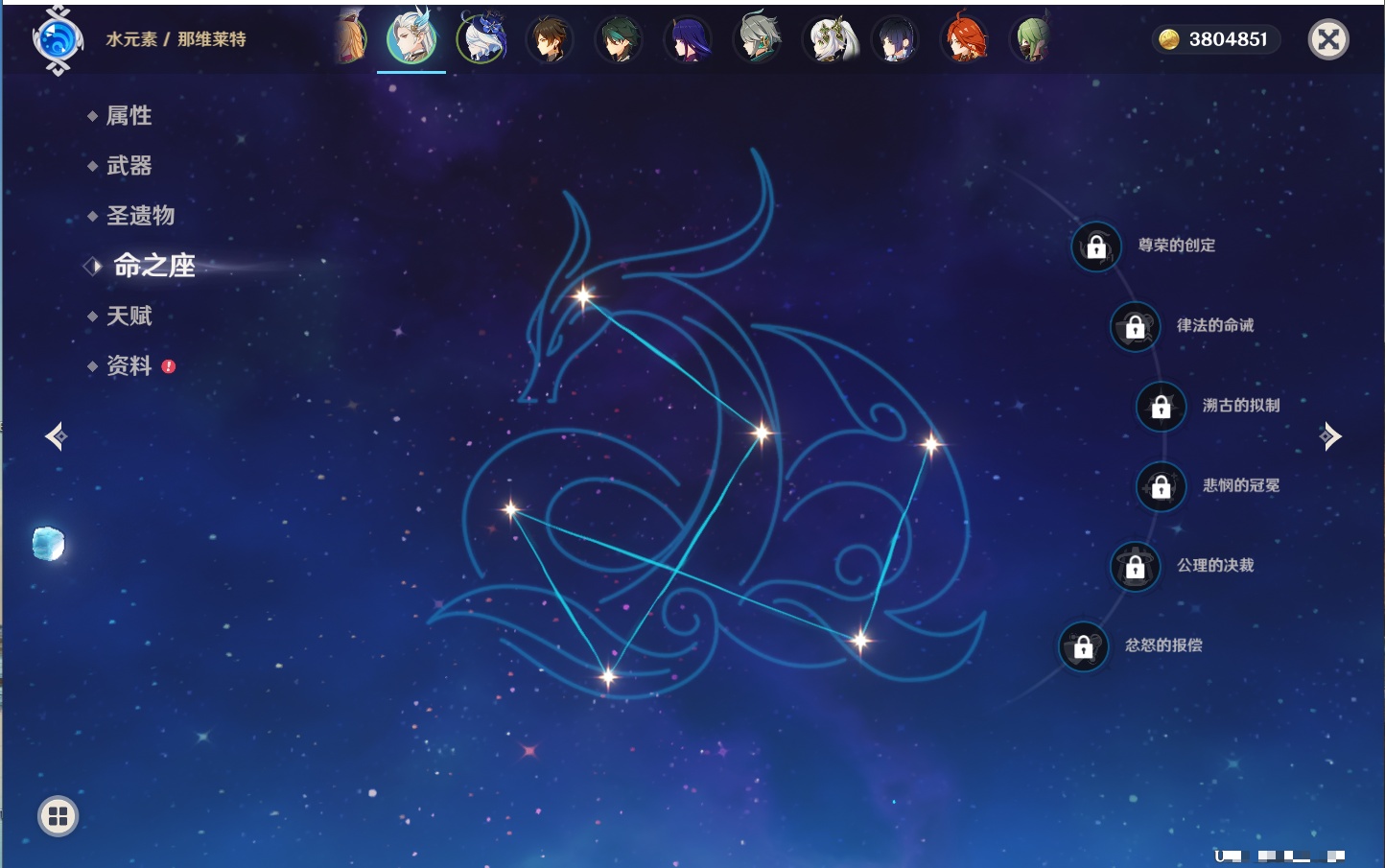This screenshot has height=868, width=1385.
Task: Click the Hydro element emblem
Action: tap(58, 40)
